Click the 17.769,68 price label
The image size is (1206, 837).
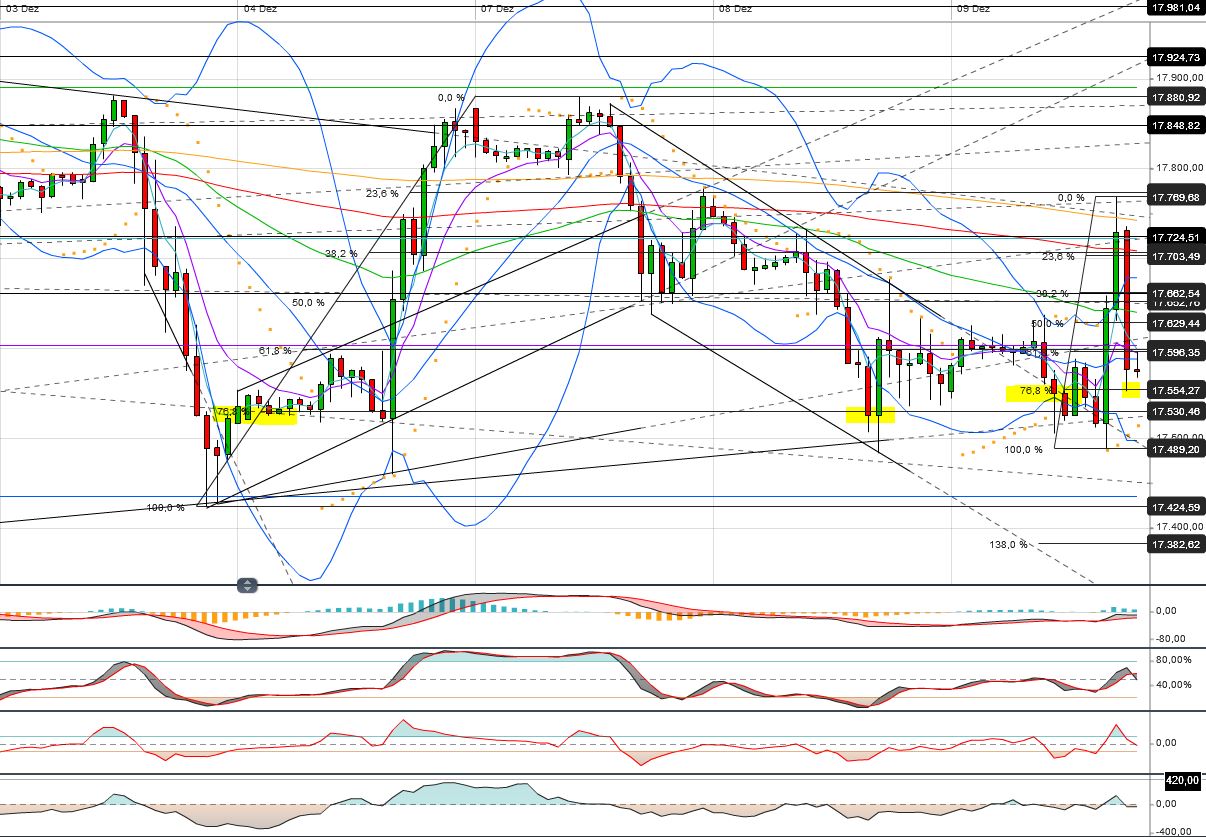click(1175, 197)
